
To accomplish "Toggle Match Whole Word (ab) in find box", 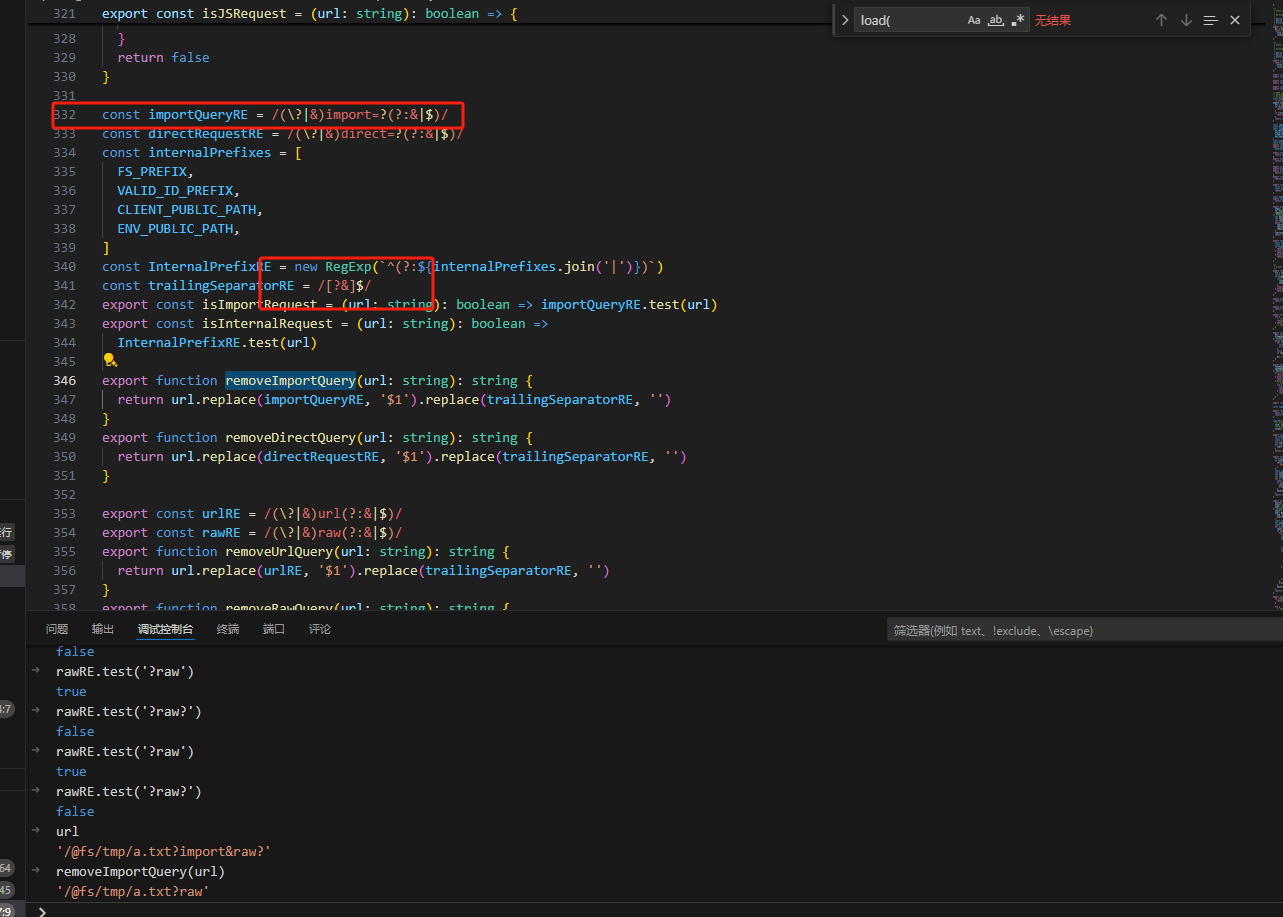I will click(x=996, y=20).
